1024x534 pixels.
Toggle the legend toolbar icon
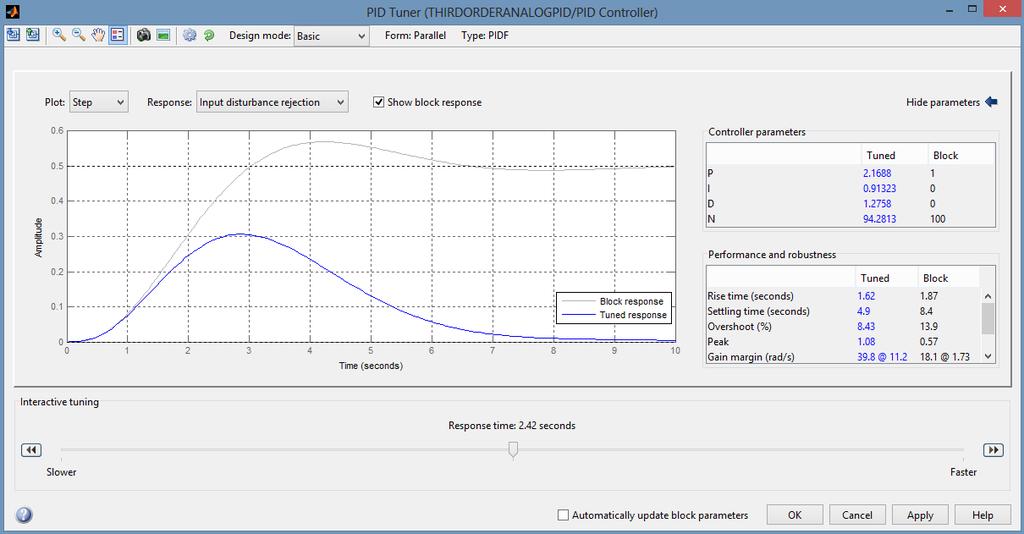pyautogui.click(x=118, y=35)
